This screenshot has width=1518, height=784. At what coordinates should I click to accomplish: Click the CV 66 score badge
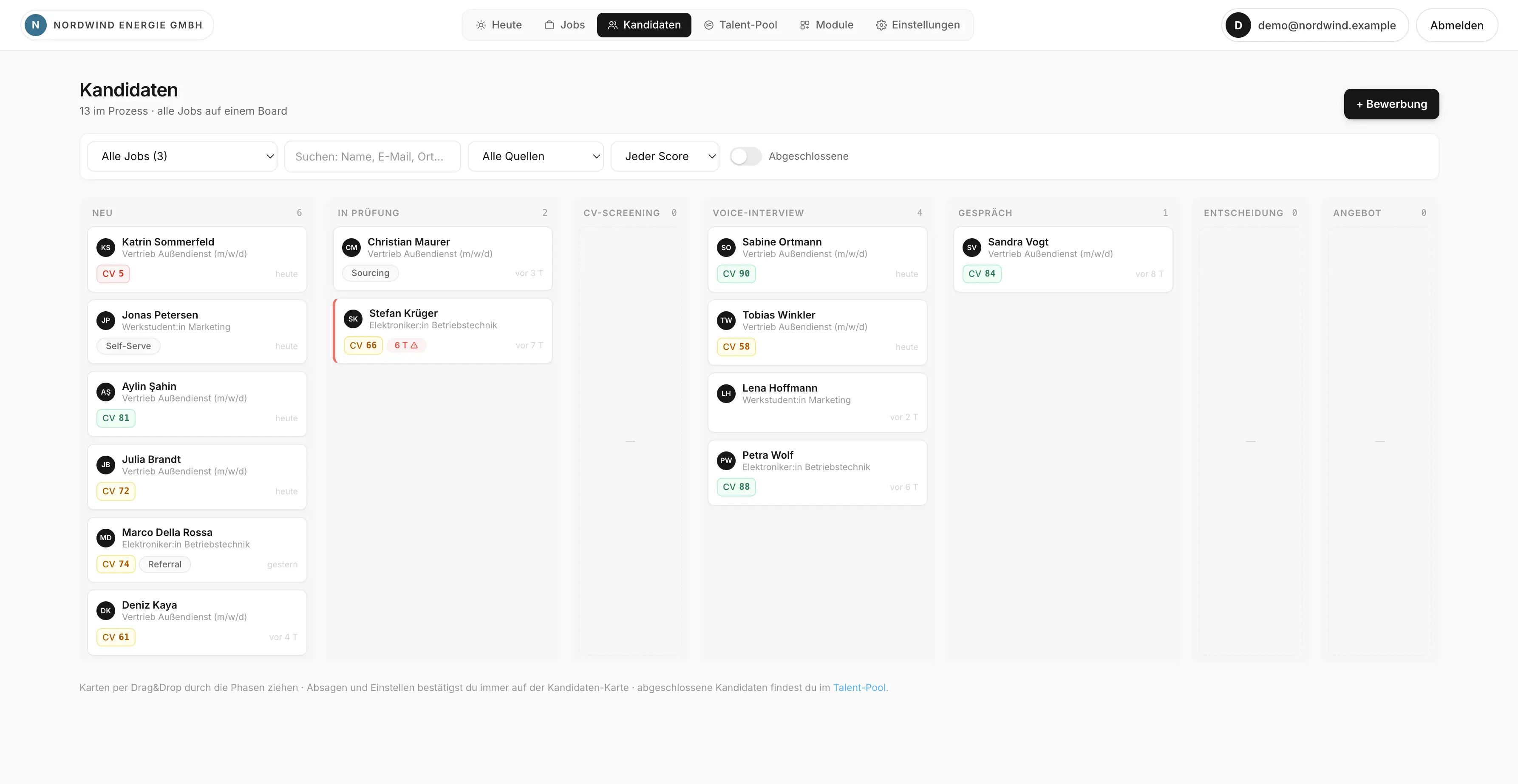point(363,345)
